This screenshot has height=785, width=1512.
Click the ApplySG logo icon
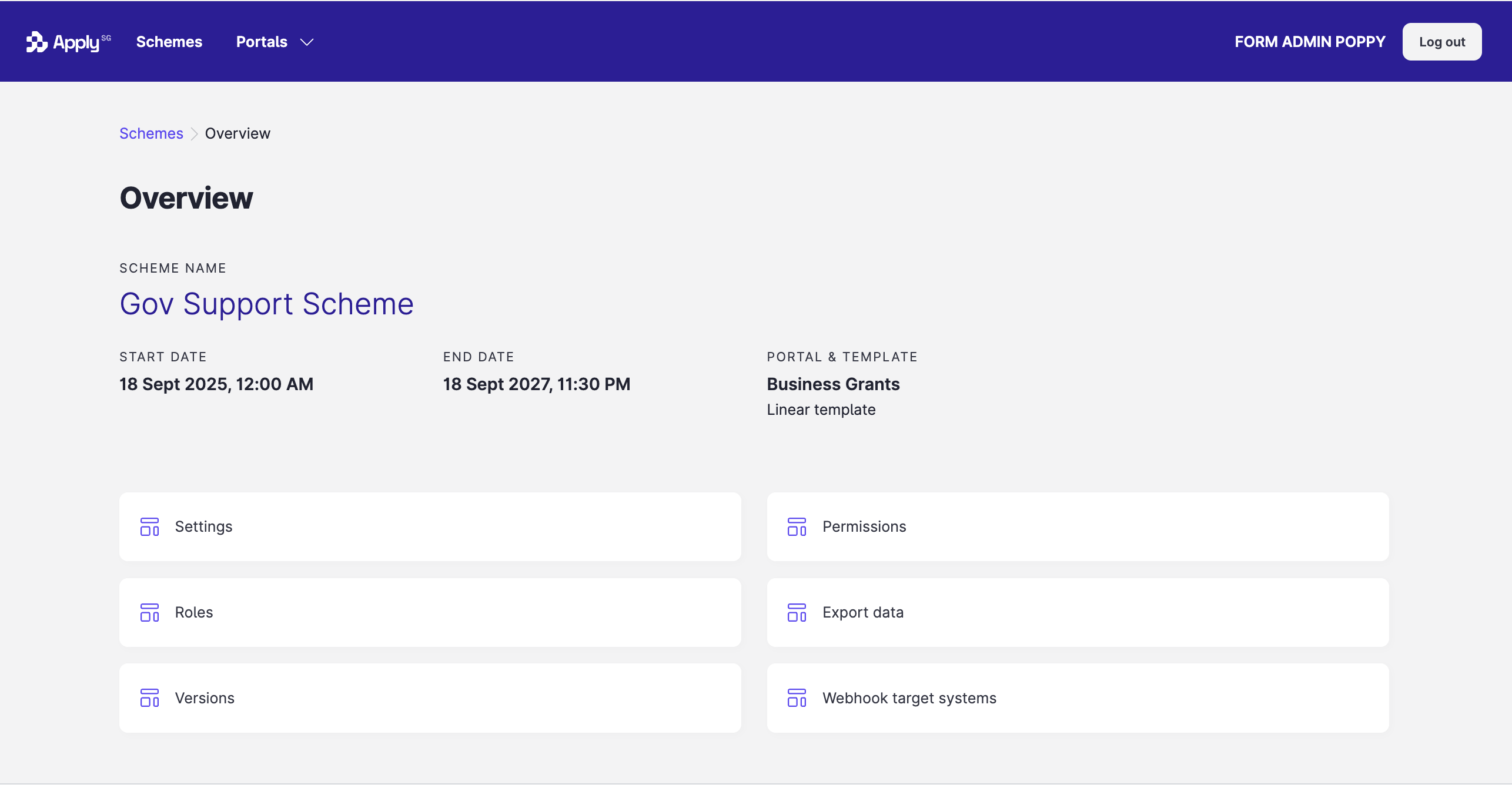pos(36,42)
